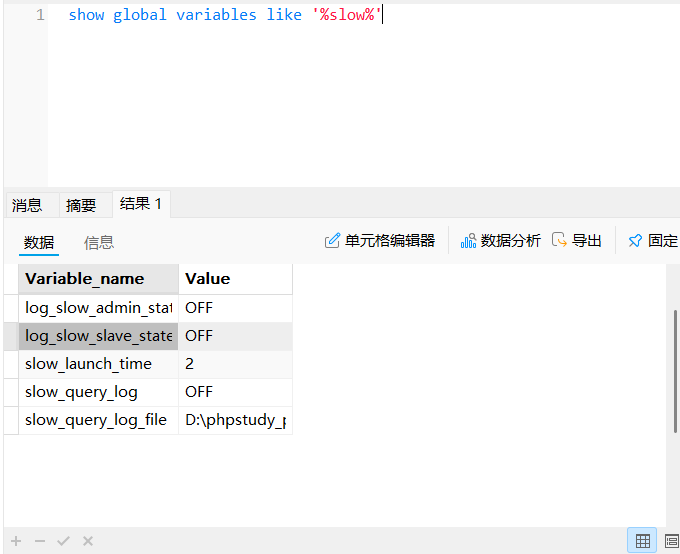
Task: Click the vertical scrollbar of results
Action: tap(676, 370)
